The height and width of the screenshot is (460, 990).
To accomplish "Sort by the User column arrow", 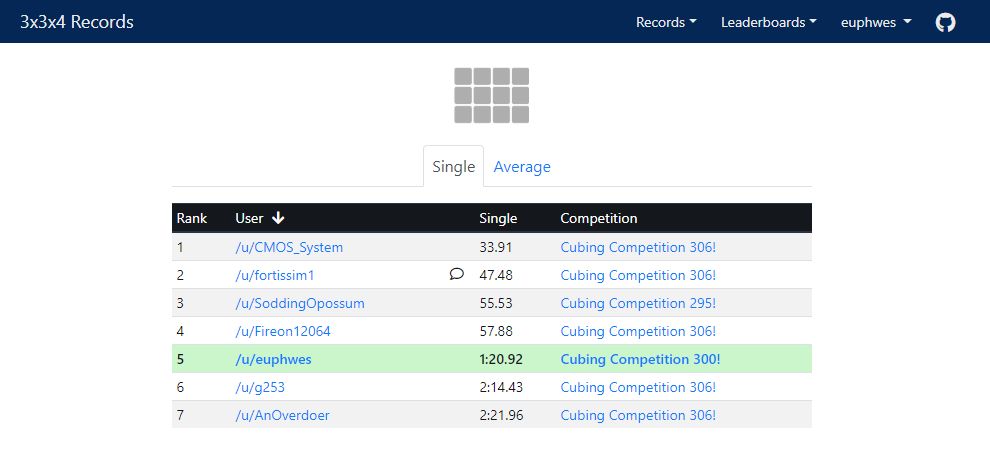I will 278,218.
